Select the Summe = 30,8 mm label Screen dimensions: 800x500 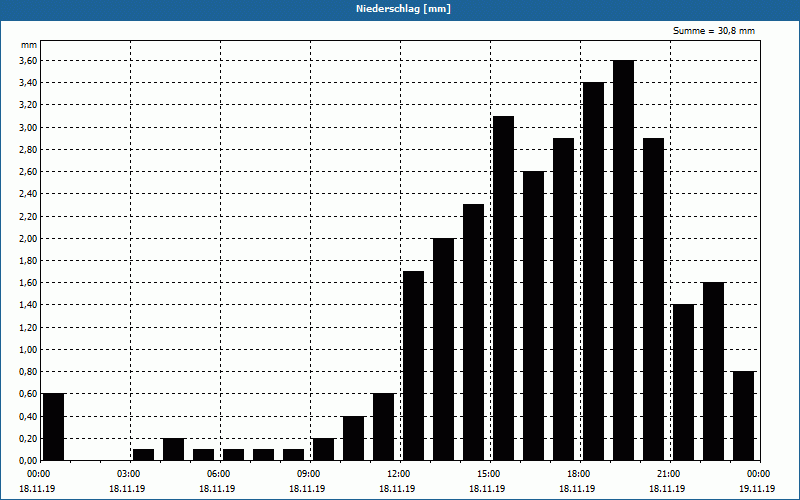pyautogui.click(x=714, y=31)
